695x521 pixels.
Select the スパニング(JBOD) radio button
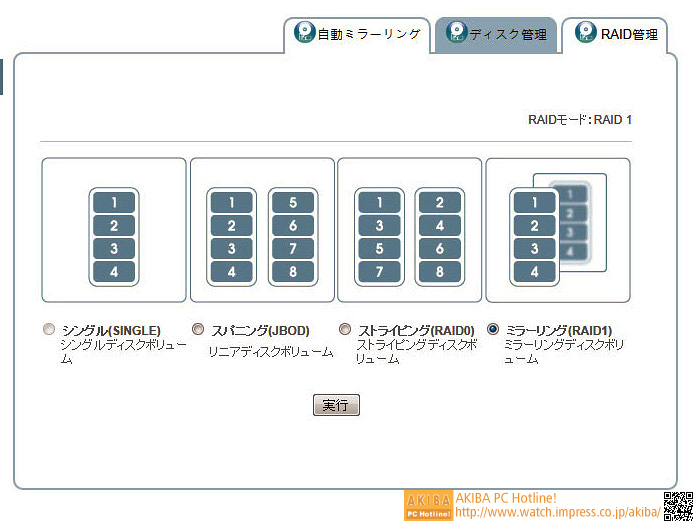pyautogui.click(x=198, y=329)
